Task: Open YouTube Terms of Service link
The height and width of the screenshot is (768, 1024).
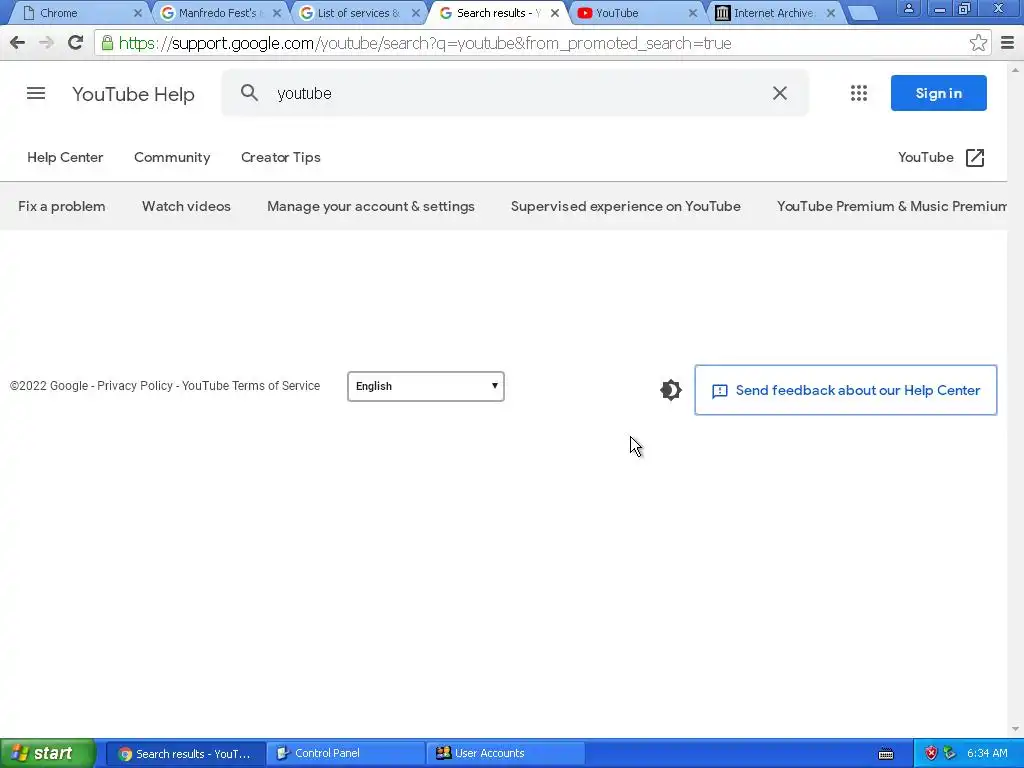Action: [251, 386]
